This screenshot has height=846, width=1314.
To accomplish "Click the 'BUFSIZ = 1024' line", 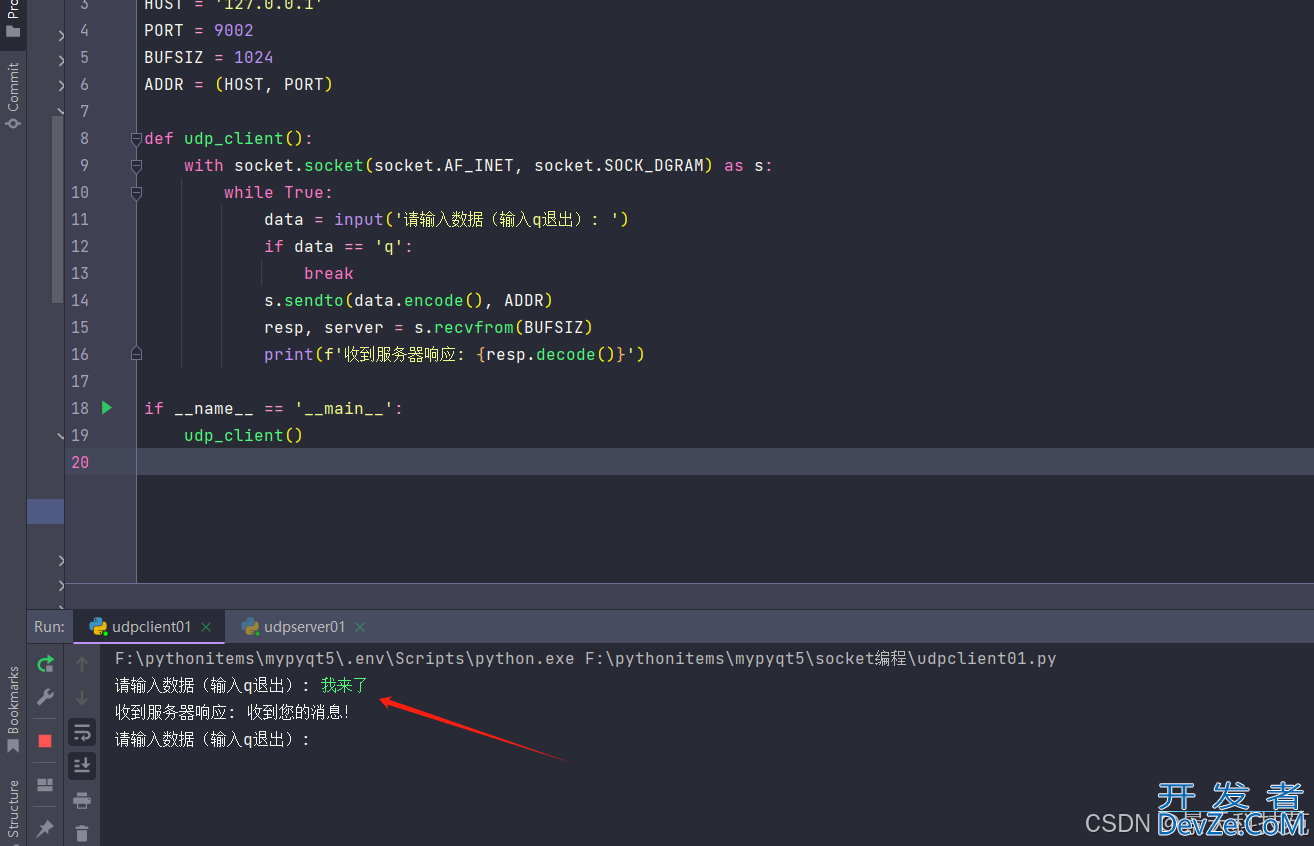I will pos(209,57).
